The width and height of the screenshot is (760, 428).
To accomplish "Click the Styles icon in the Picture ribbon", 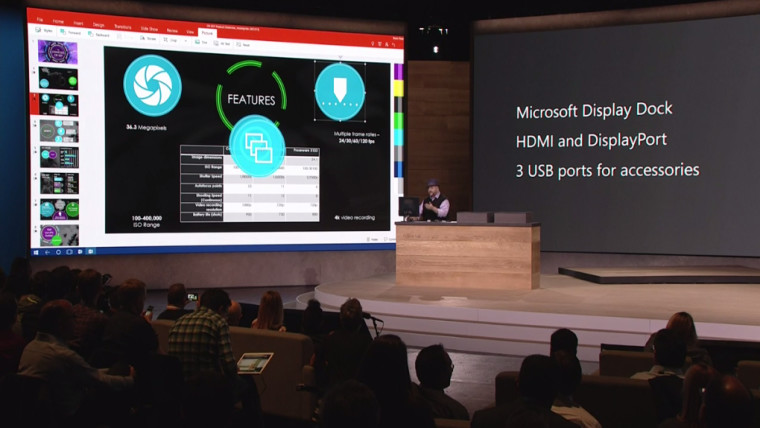I will pyautogui.click(x=46, y=32).
